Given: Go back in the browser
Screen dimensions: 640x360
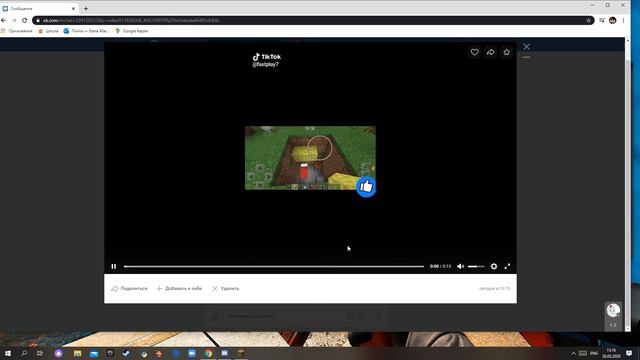Looking at the screenshot, I should 4,20.
